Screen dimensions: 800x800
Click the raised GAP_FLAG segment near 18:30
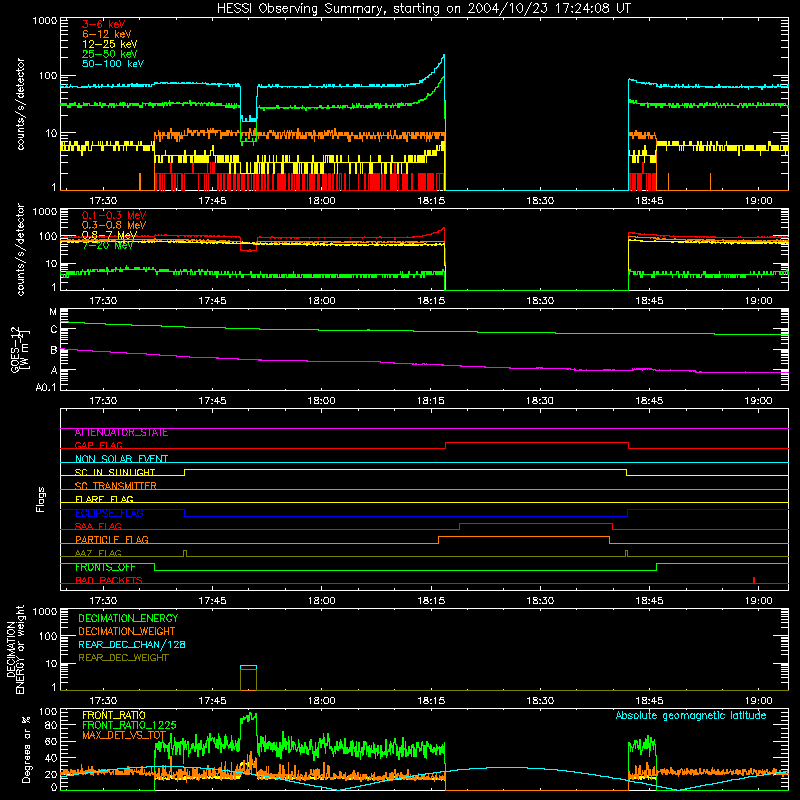[537, 443]
